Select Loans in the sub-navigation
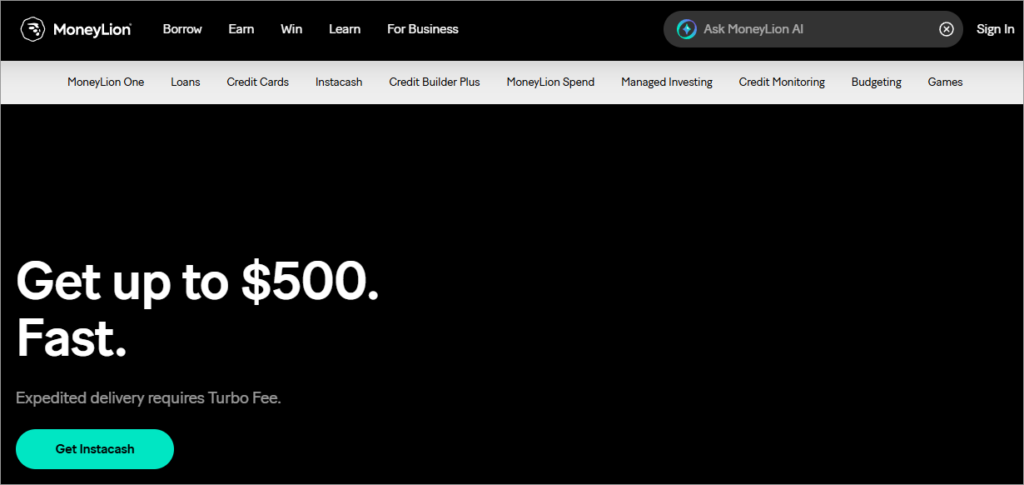1024x485 pixels. pos(185,82)
